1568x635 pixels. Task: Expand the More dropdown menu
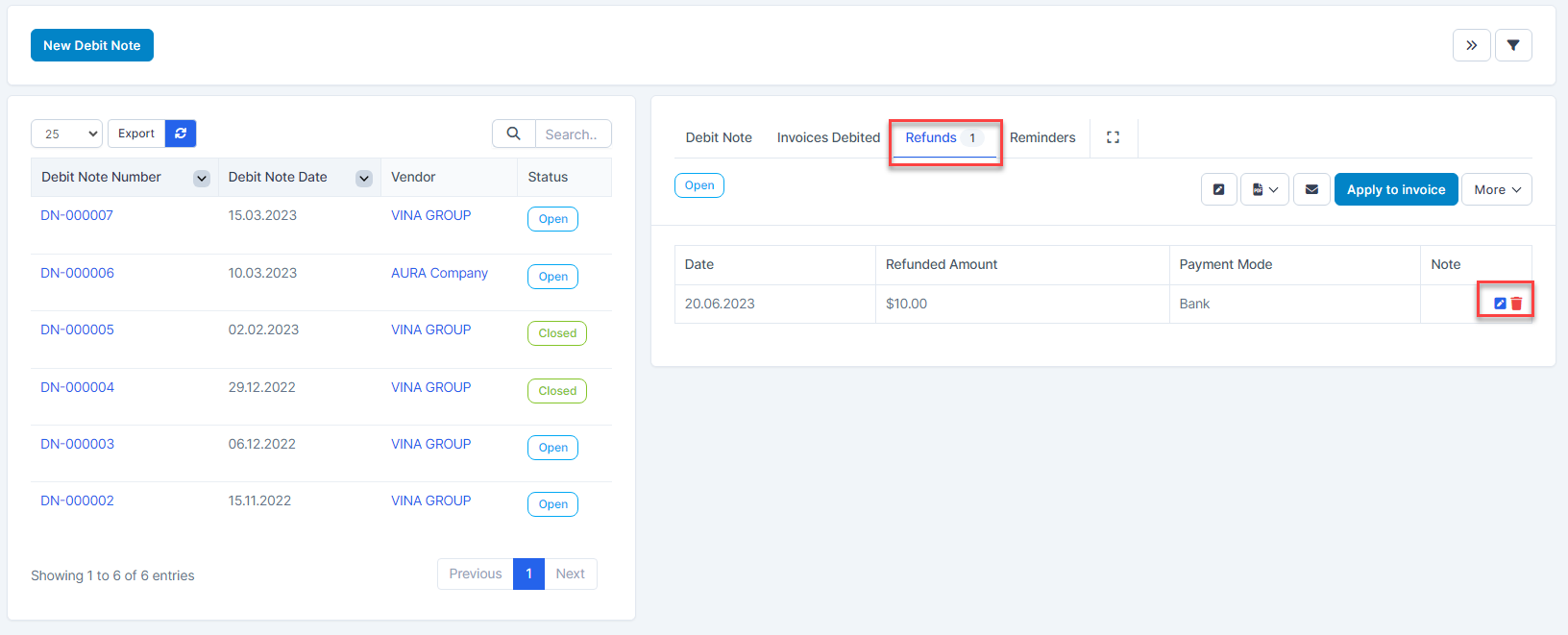pos(1496,189)
